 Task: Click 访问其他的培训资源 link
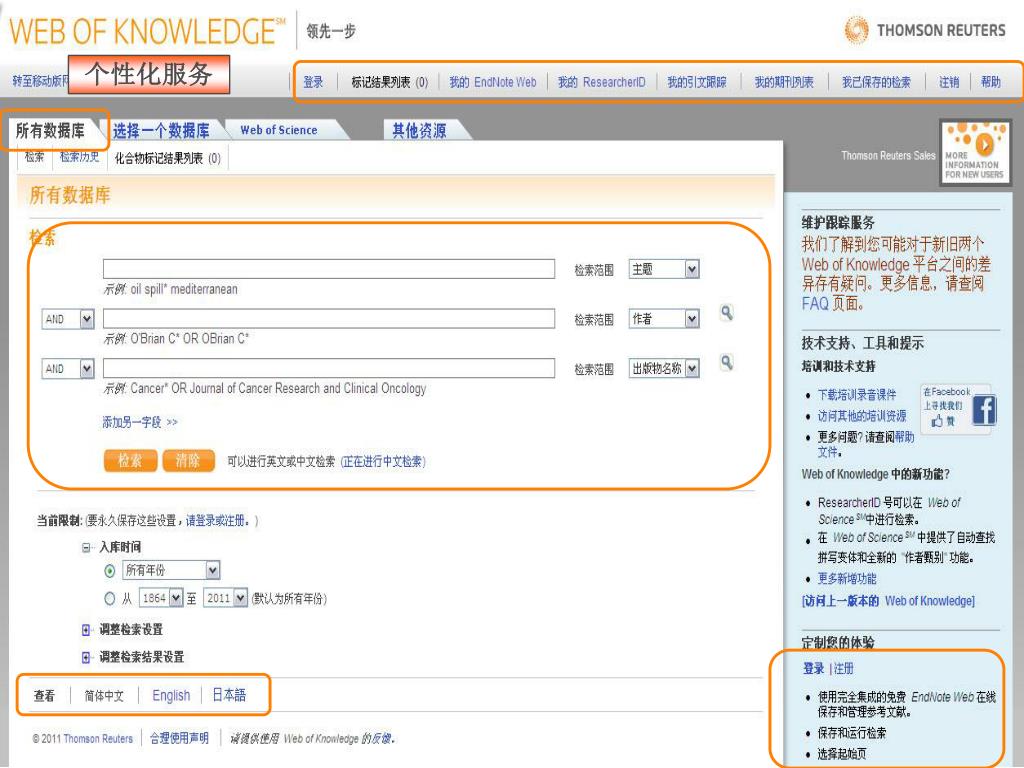point(862,416)
